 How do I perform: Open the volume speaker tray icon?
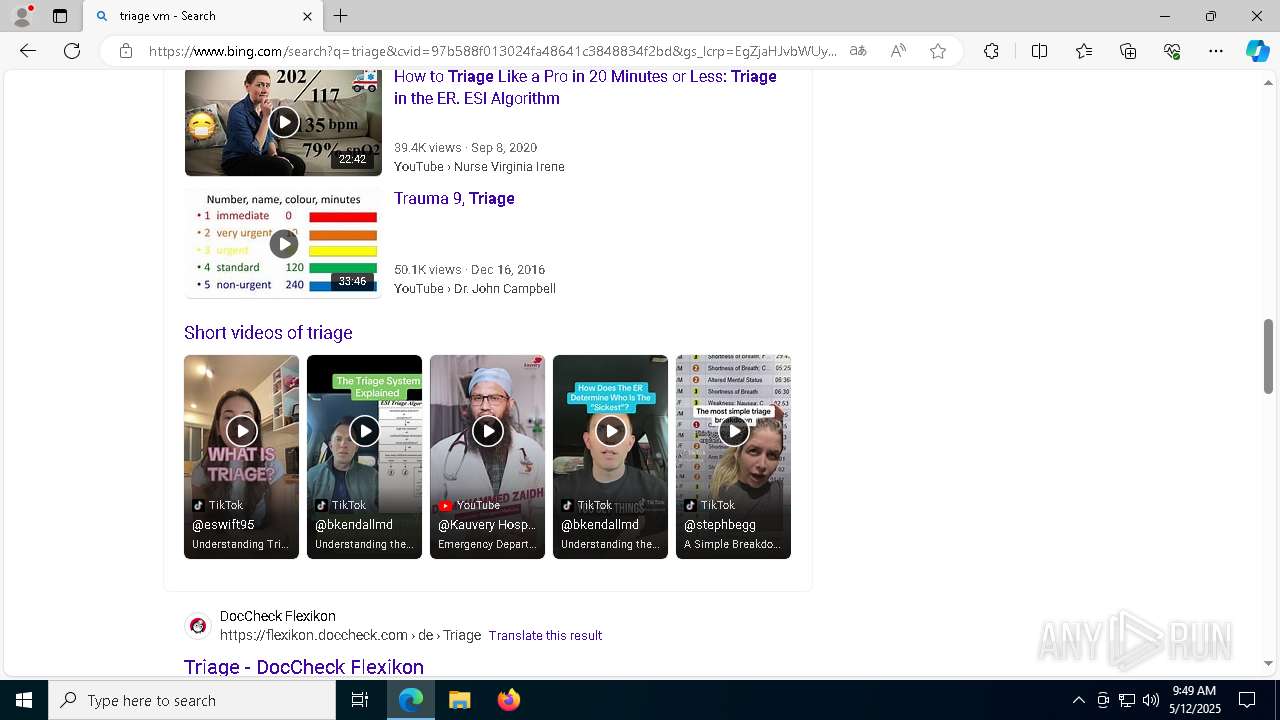point(1151,700)
